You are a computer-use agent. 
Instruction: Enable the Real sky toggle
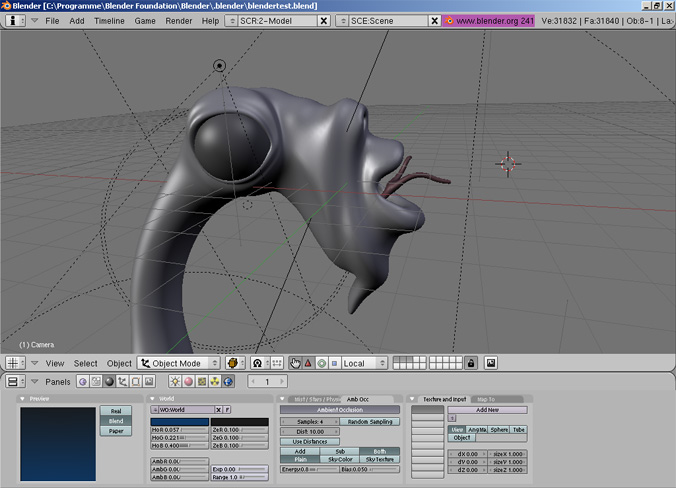(x=116, y=411)
